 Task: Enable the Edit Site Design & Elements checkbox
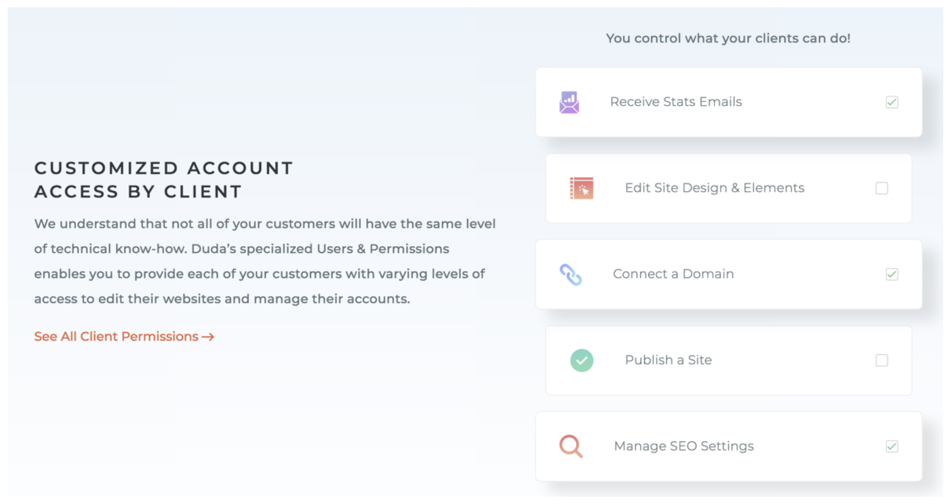coord(882,188)
